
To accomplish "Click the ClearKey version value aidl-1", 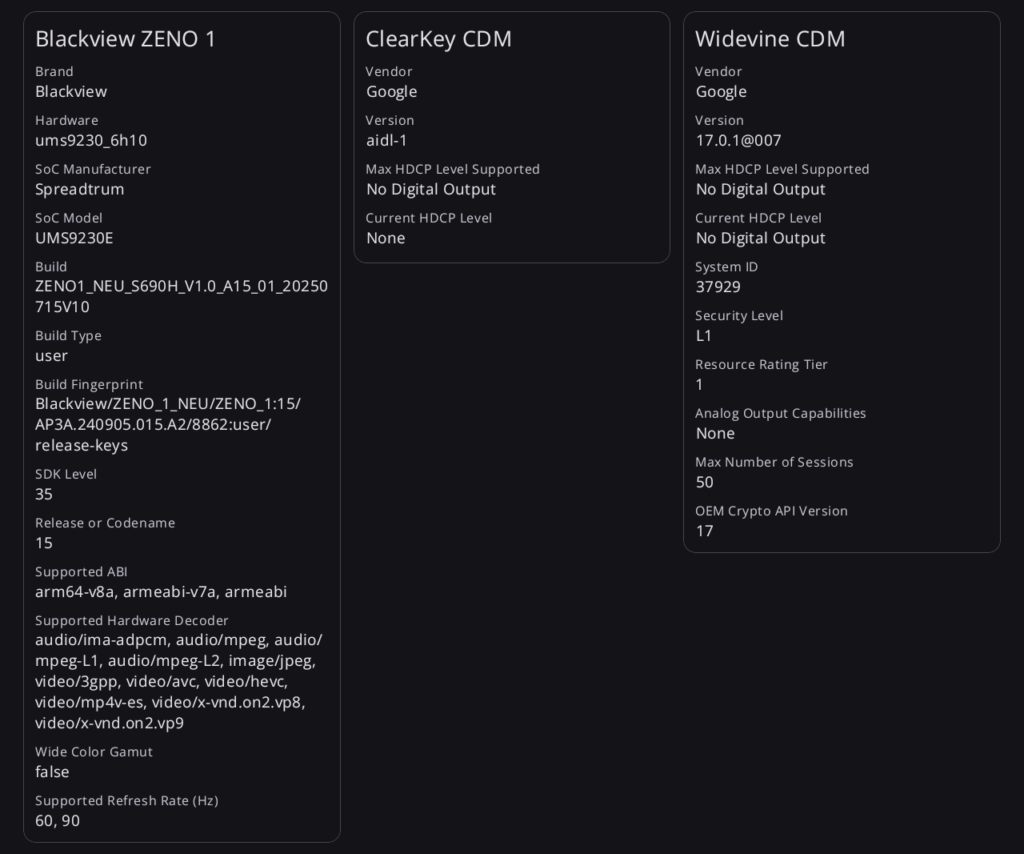I will tap(387, 140).
